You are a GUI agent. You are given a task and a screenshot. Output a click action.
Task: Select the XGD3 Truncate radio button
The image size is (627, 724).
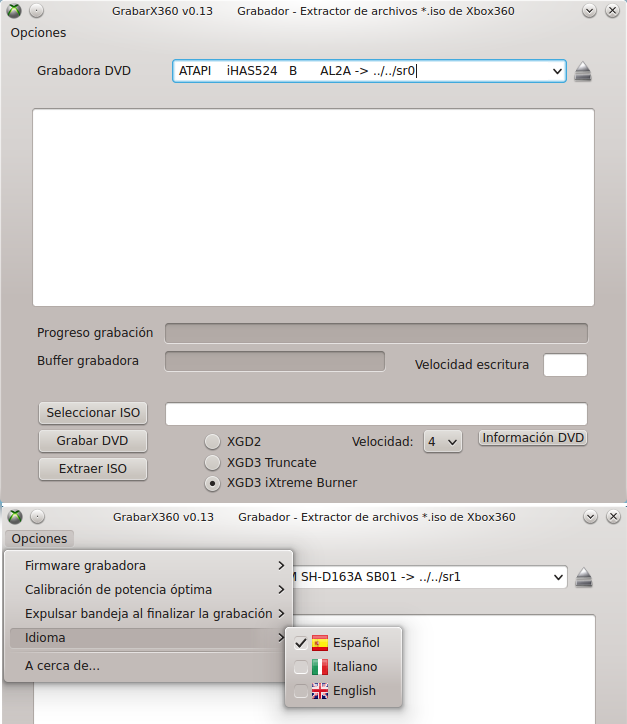coord(212,462)
